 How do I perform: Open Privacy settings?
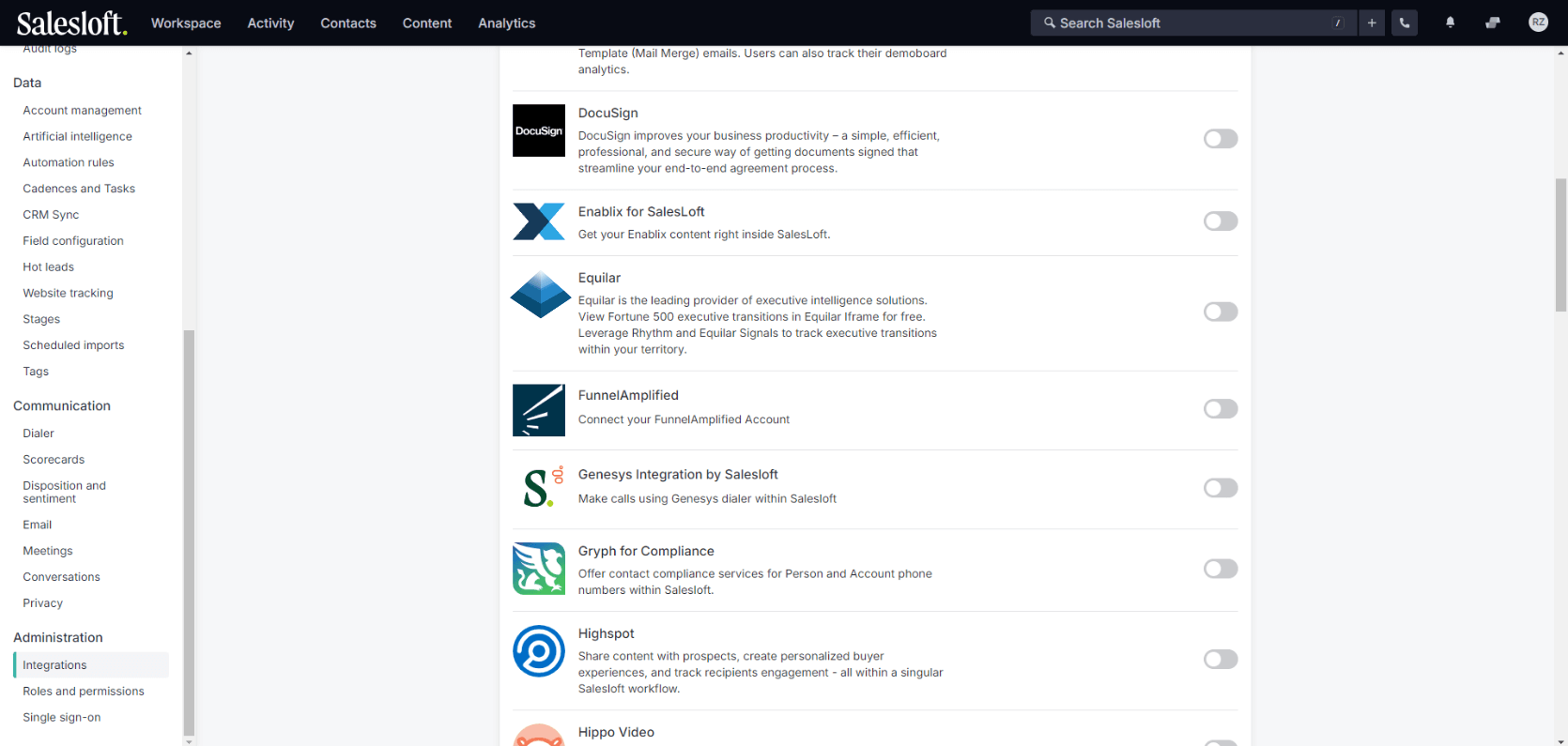tap(43, 603)
